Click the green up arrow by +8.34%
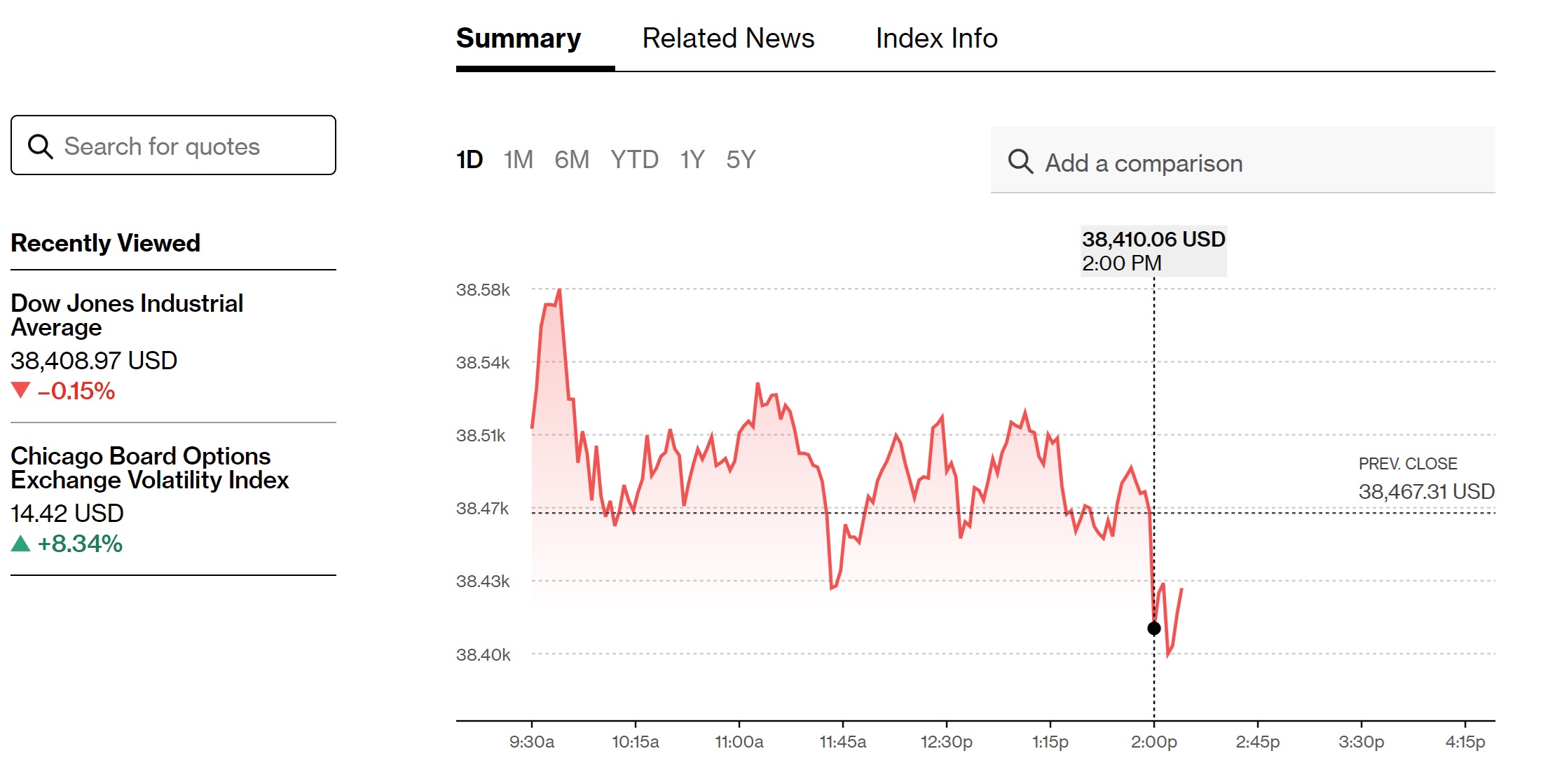1550x784 pixels. pos(21,543)
